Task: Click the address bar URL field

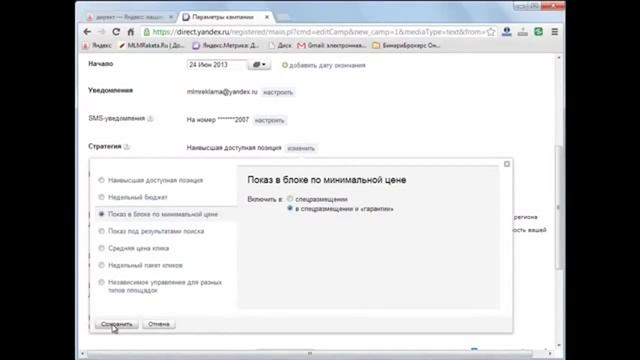Action: (x=318, y=31)
